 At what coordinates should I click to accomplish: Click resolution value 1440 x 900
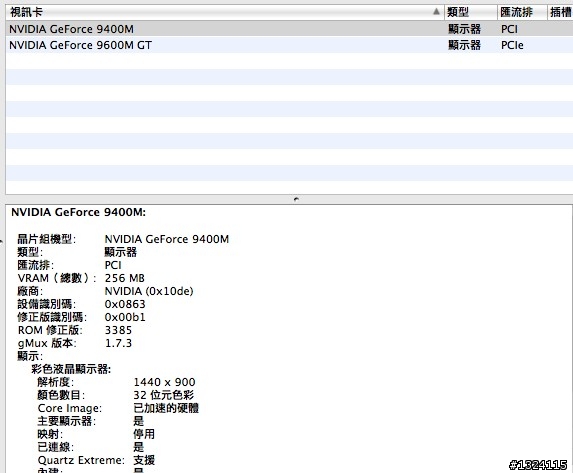click(x=164, y=382)
